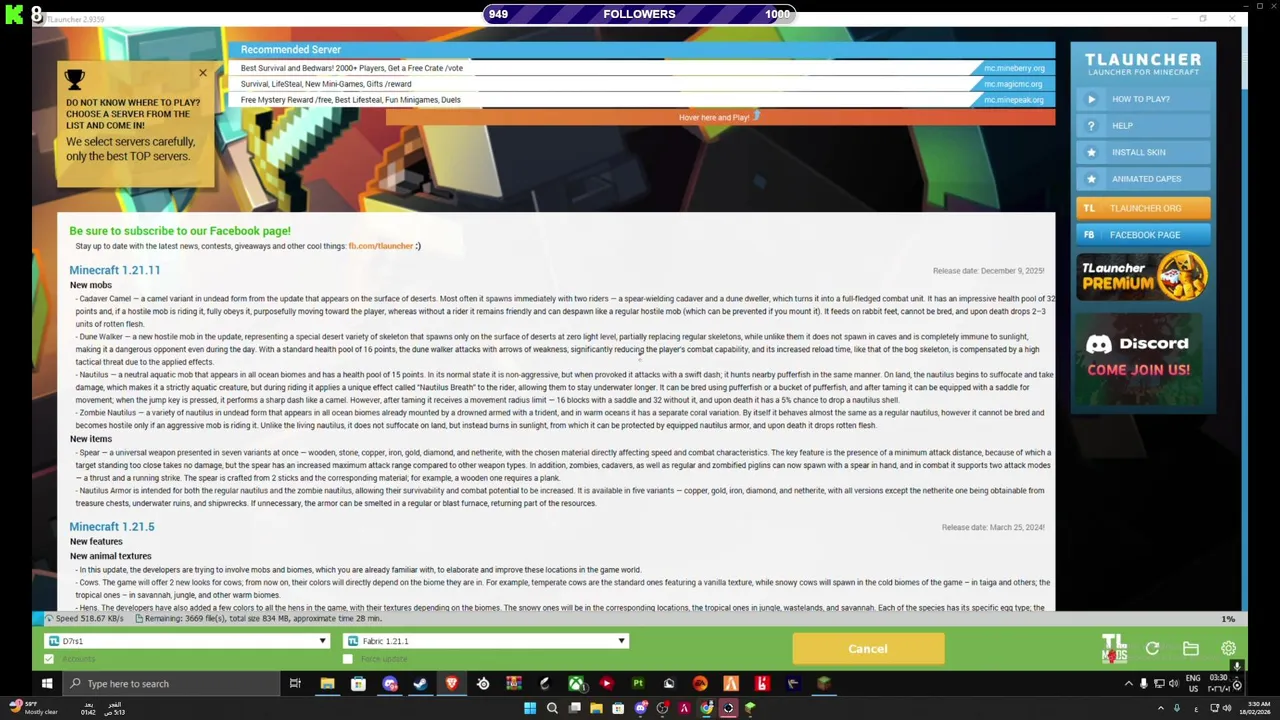Click the 03:30 clock in Windows 10 tray
1280x720 pixels.
point(1218,684)
